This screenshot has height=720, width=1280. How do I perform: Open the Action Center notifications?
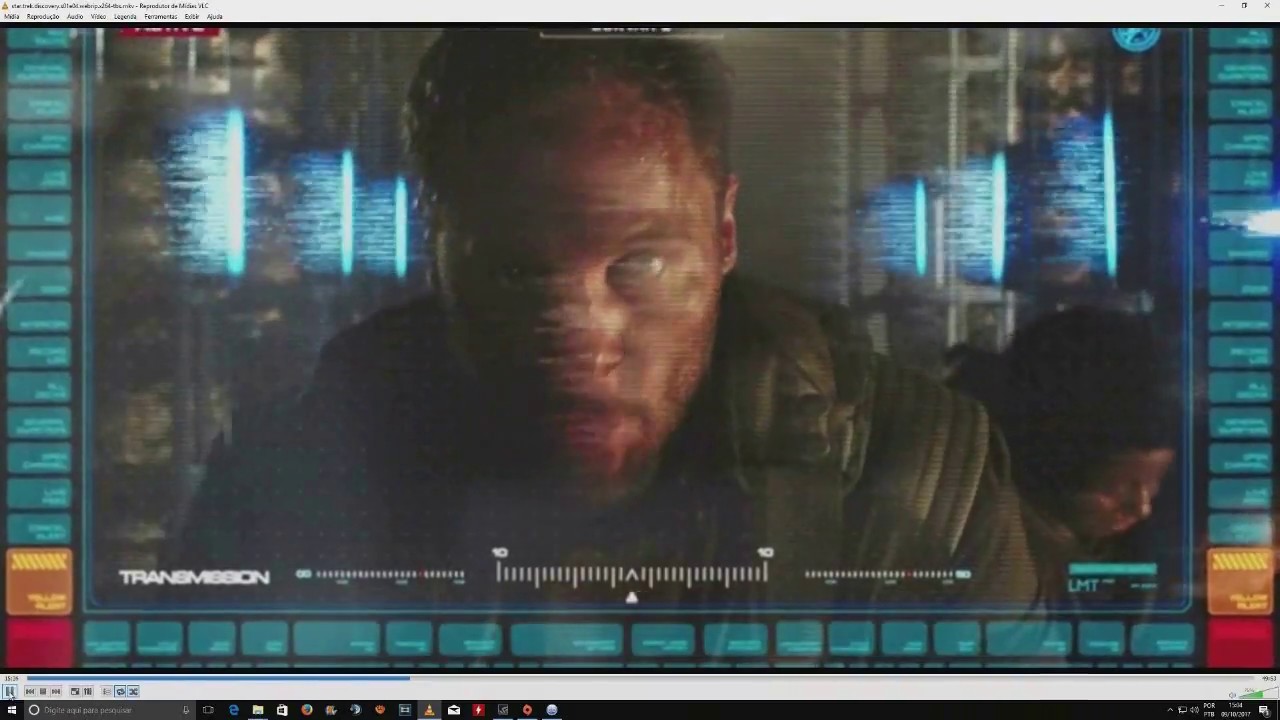click(1264, 711)
